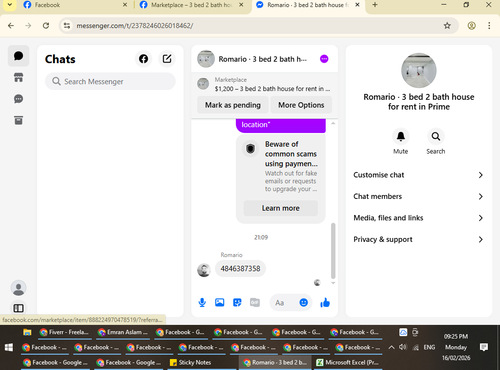500x370 pixels.
Task: Open More Options for the listing
Action: (x=301, y=105)
